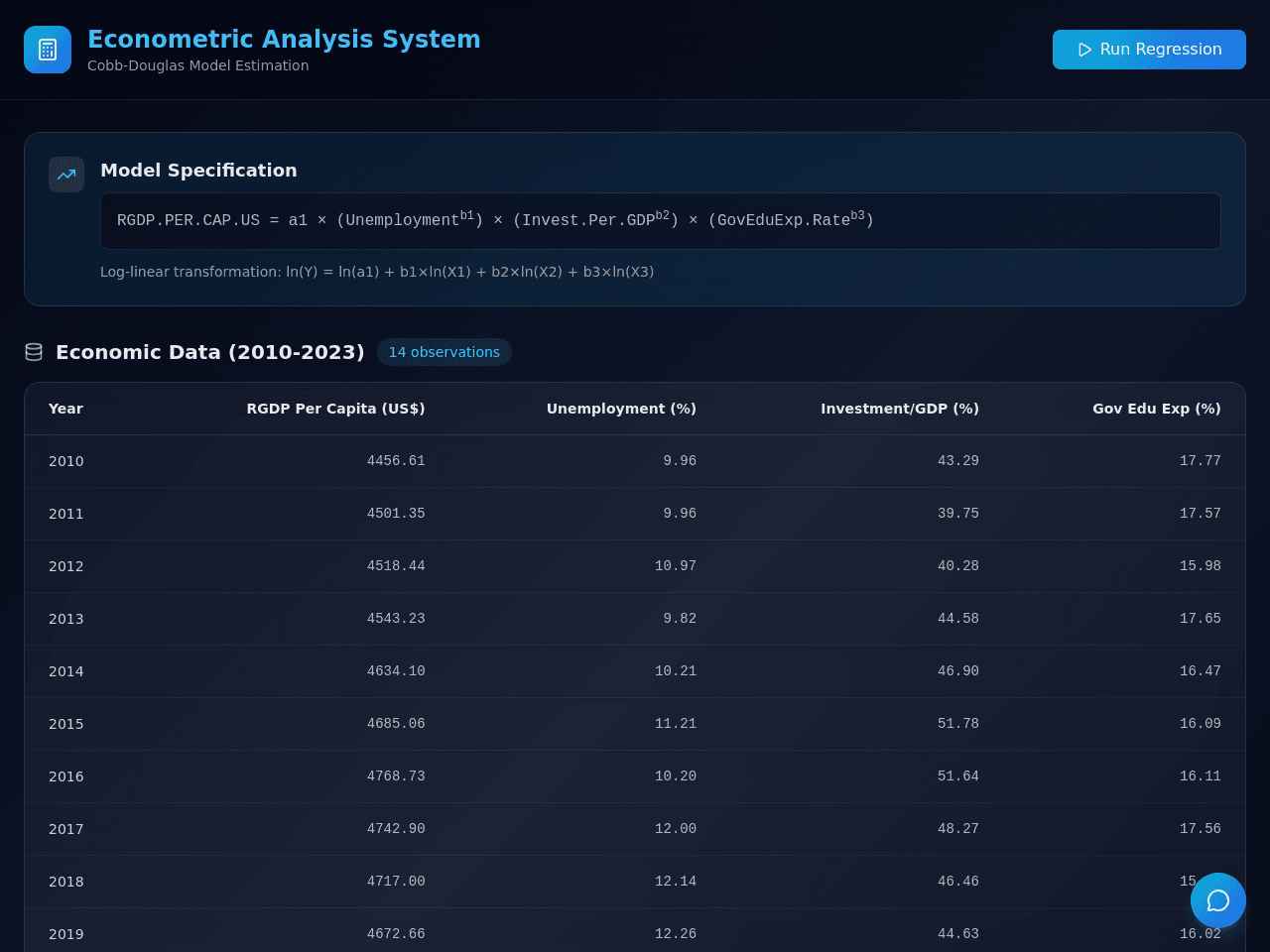Select the 2012 year cell

point(66,566)
